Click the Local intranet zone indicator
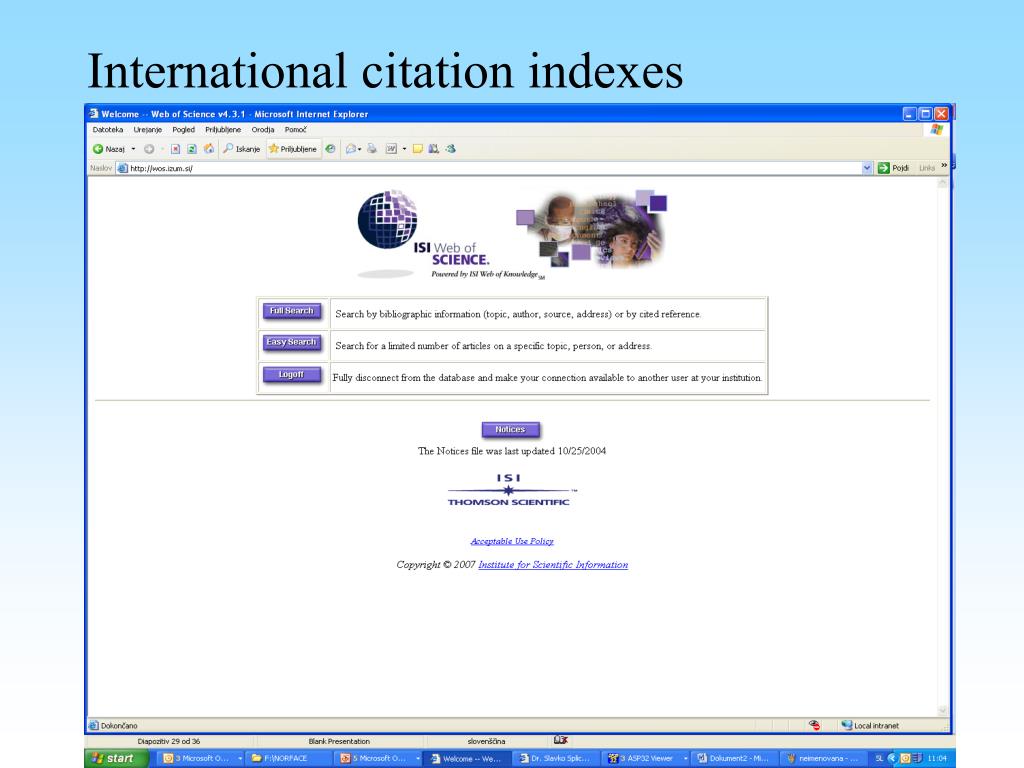The image size is (1024, 768). 871,726
